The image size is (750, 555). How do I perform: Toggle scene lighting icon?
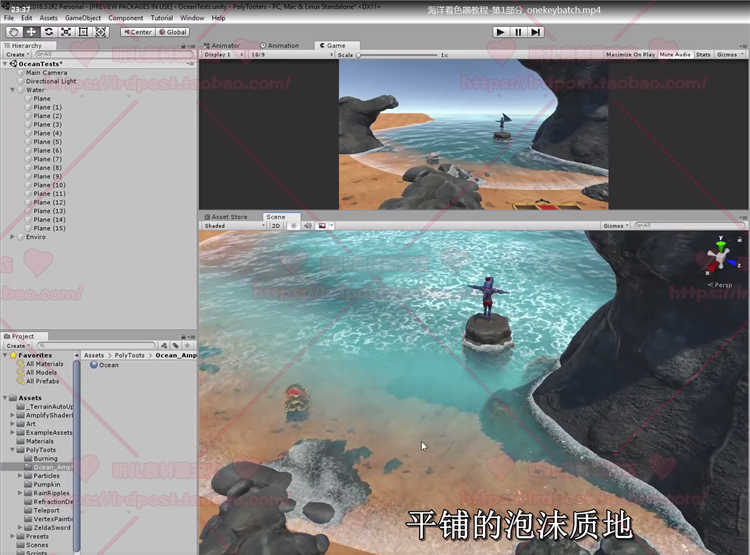tap(293, 226)
